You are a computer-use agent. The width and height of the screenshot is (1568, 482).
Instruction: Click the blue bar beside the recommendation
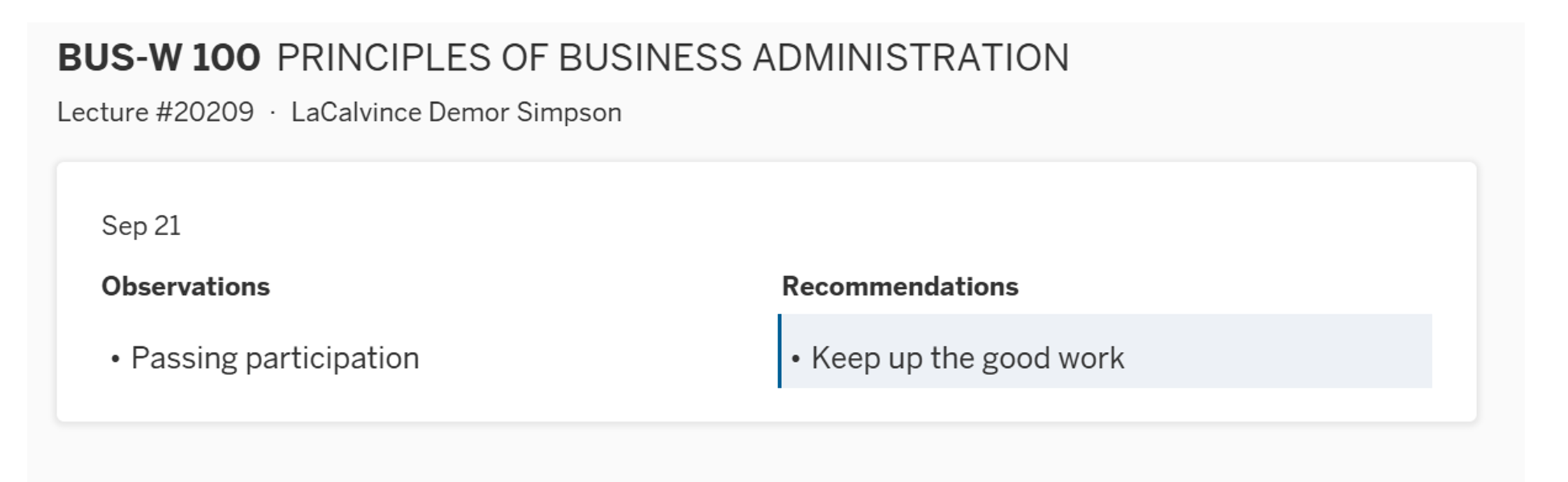(779, 351)
